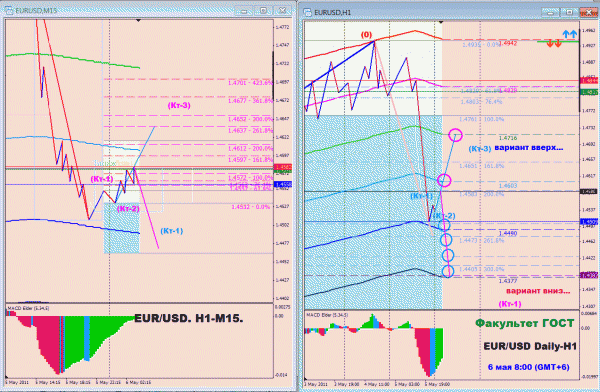The image size is (600, 392).
Task: Click the blue double up arrows in H1 chart
Action: [x=570, y=34]
